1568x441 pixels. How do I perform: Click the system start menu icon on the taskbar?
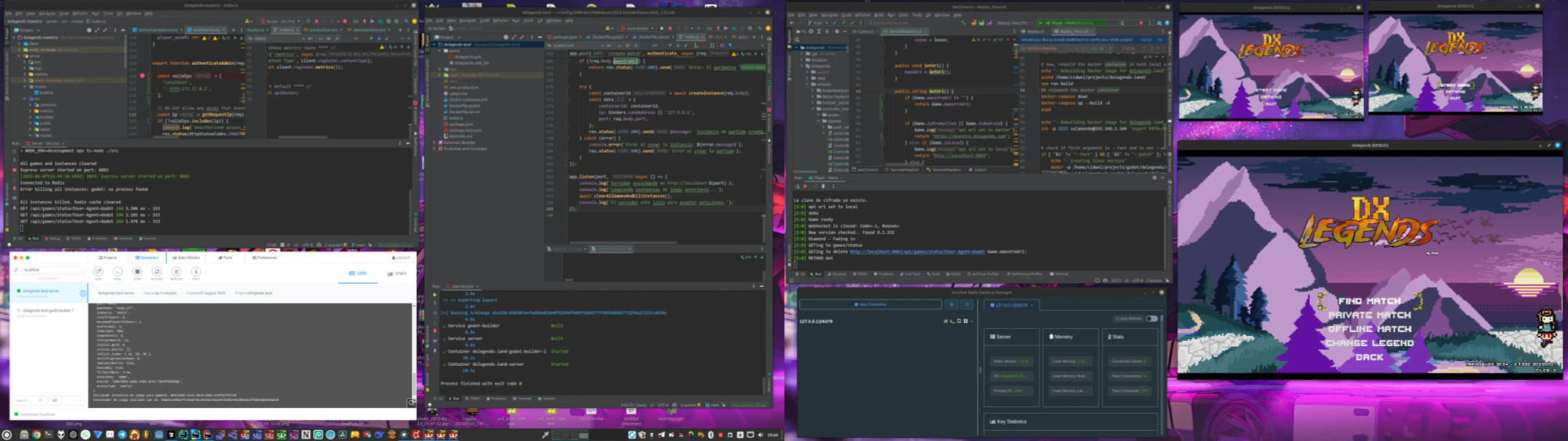click(7, 435)
